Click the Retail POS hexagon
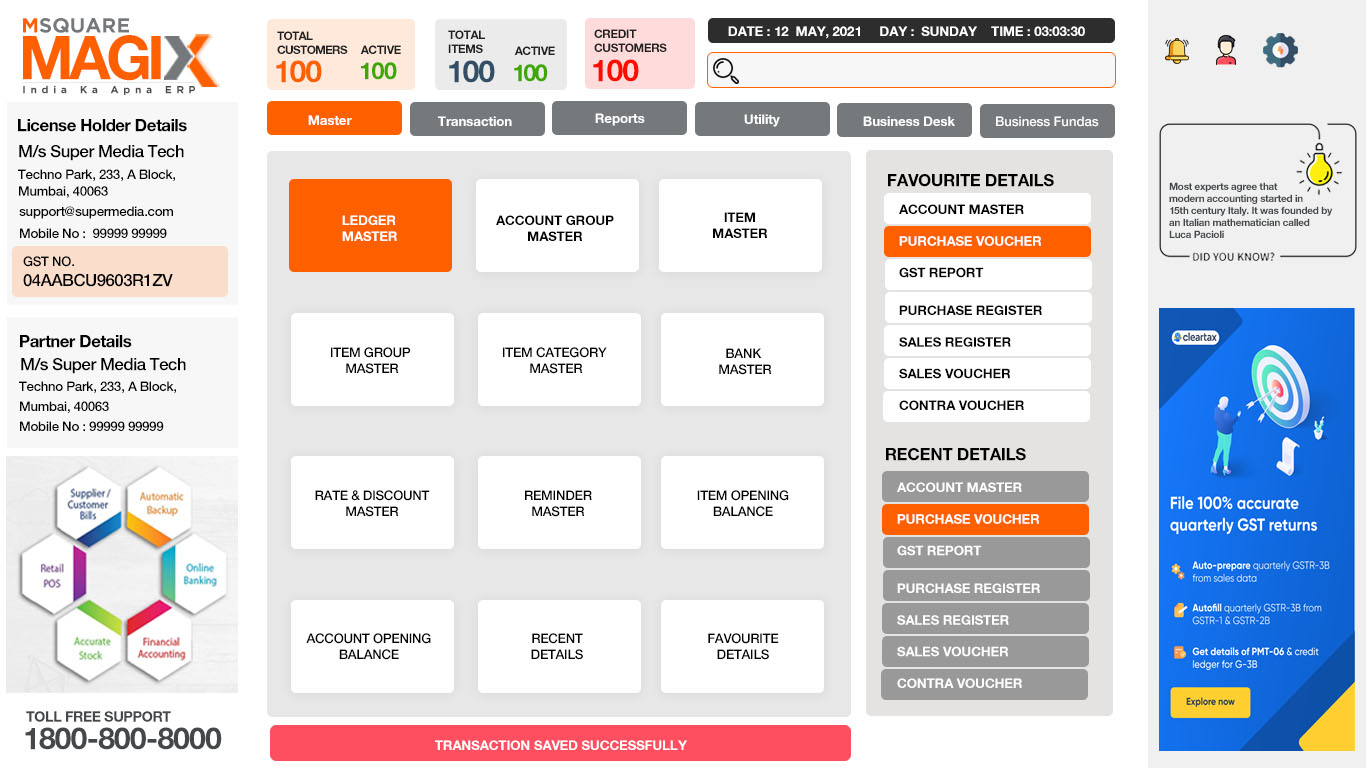1366x768 pixels. coord(52,575)
